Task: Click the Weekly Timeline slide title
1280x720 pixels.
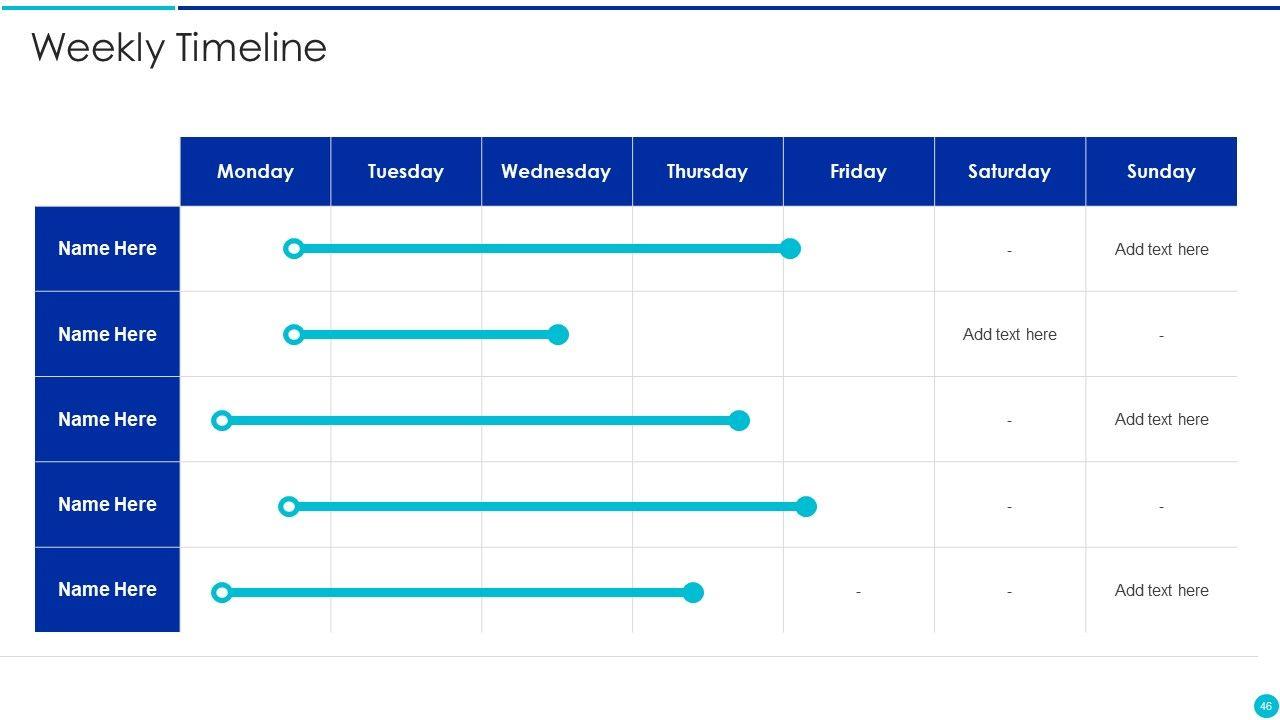Action: (x=179, y=47)
